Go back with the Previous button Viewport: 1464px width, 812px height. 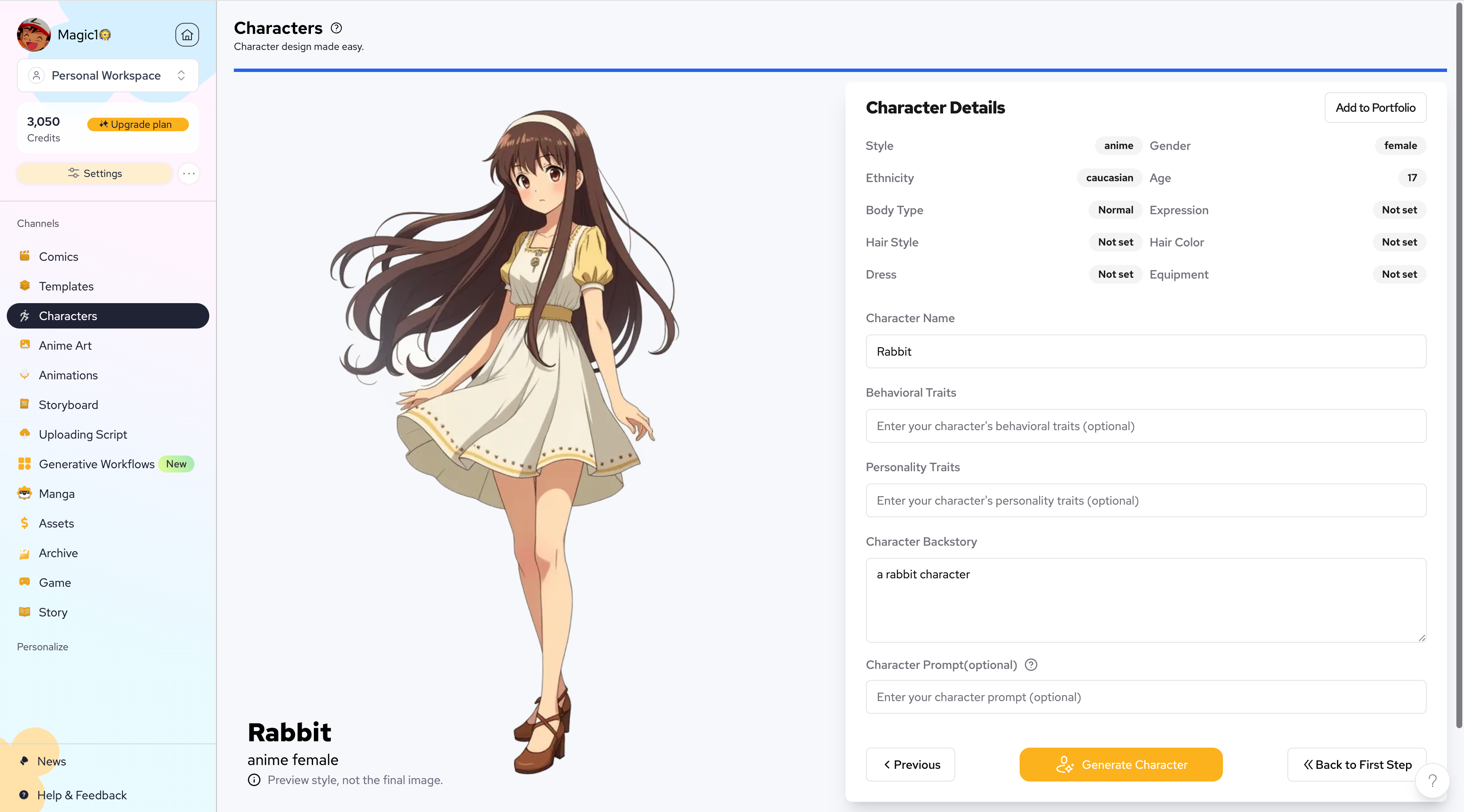[x=910, y=764]
